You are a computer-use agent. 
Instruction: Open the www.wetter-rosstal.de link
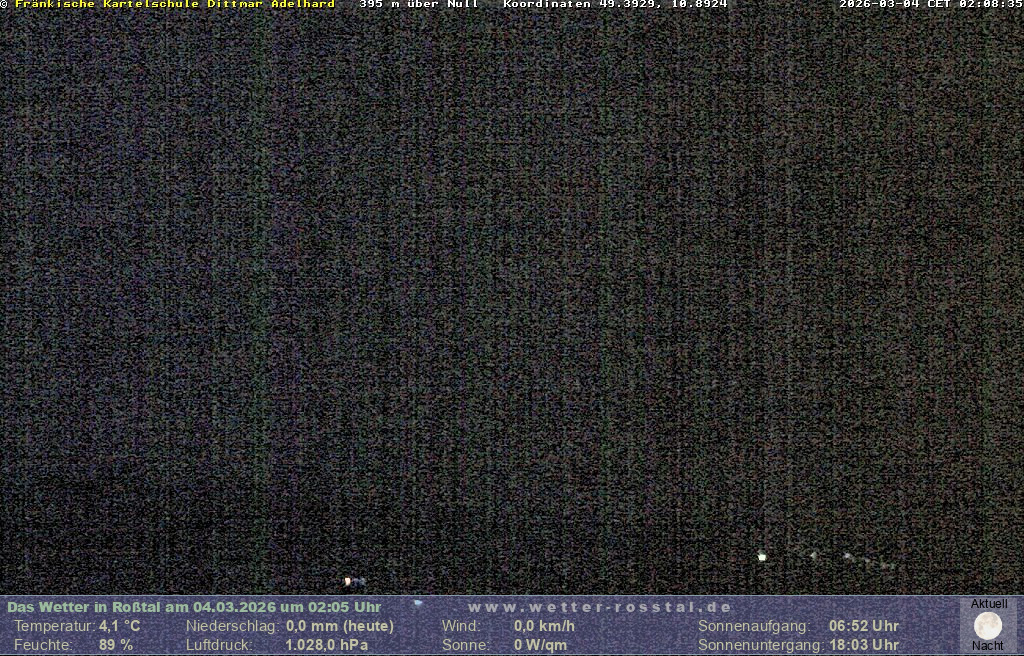pos(600,607)
